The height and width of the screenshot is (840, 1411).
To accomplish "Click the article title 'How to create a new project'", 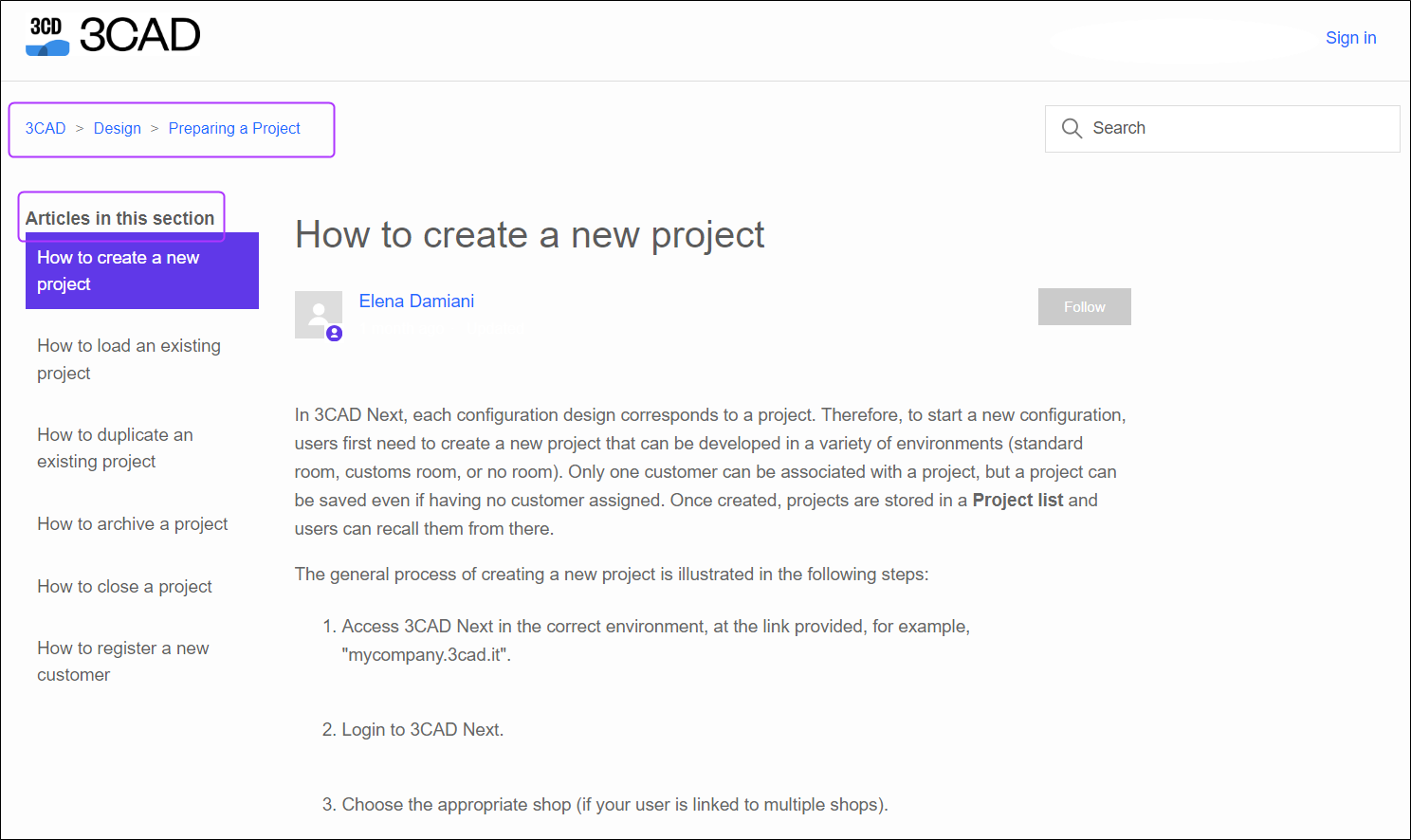I will tap(530, 234).
